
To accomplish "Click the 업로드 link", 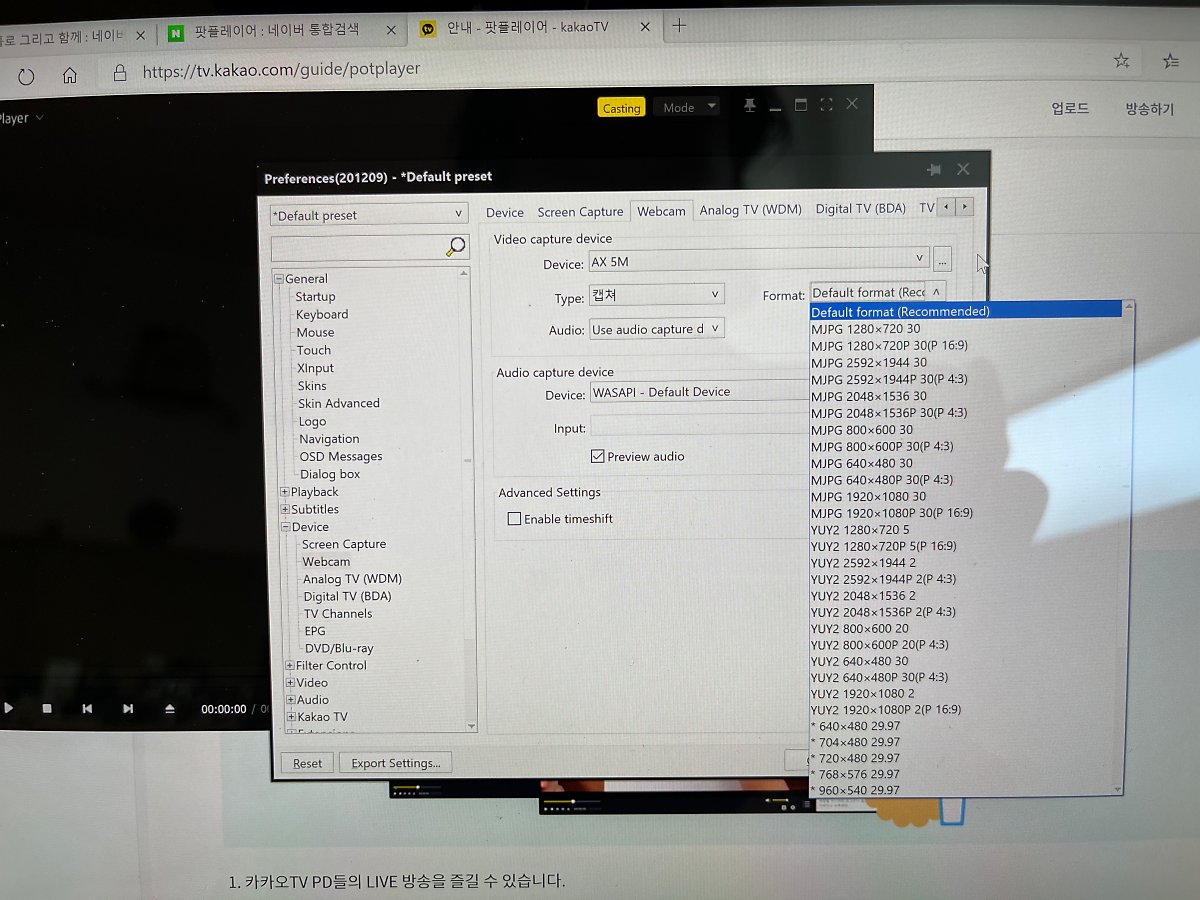I will tap(1070, 108).
